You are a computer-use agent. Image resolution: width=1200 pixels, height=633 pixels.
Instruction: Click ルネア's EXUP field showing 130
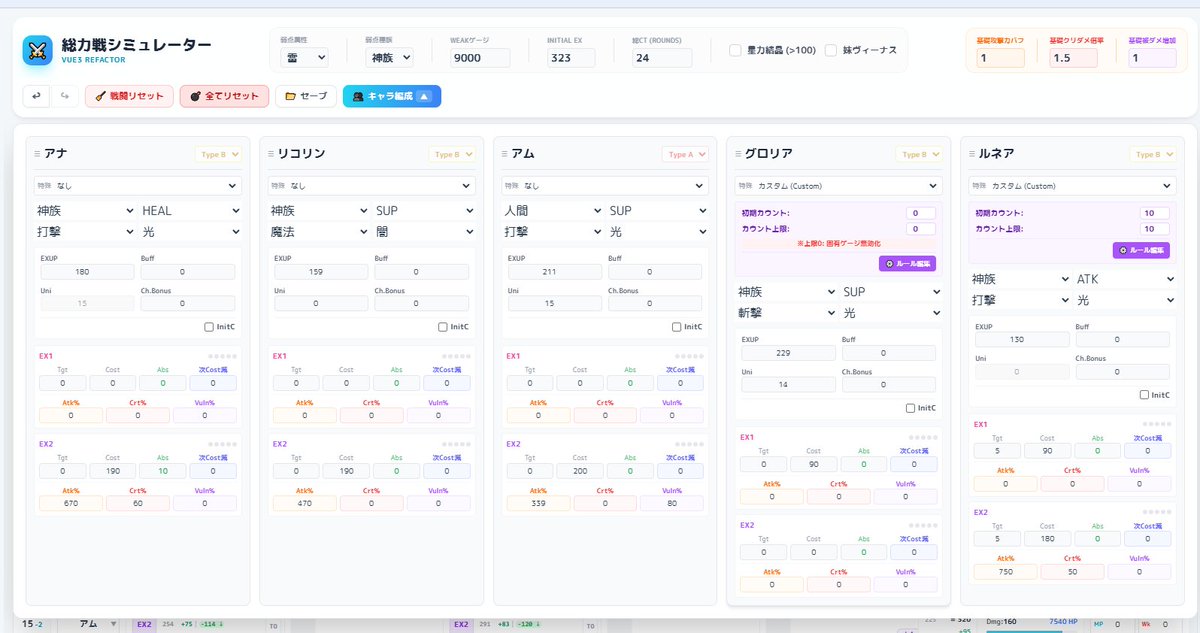point(1023,340)
